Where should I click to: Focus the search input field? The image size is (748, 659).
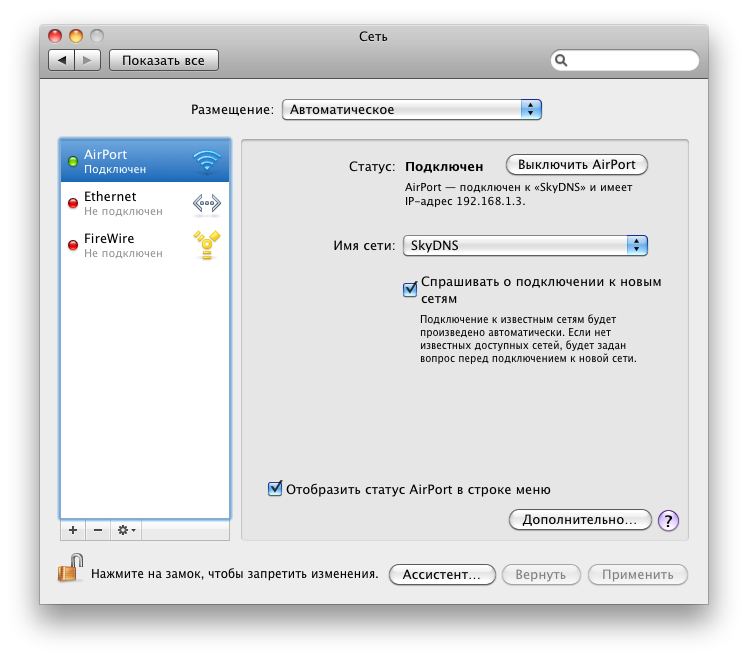tap(624, 60)
